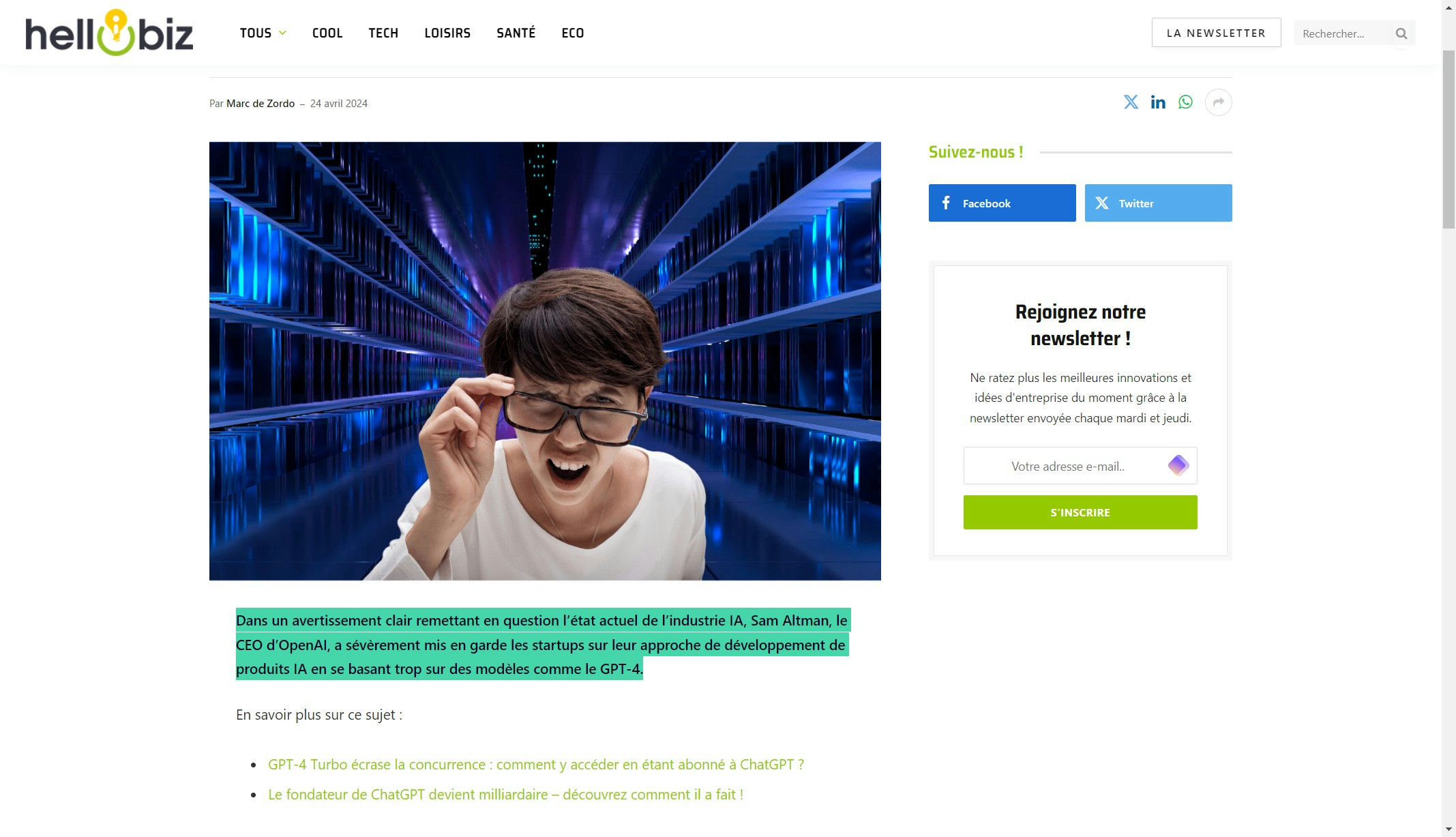Image resolution: width=1456 pixels, height=837 pixels.
Task: Expand the TOUS menu dropdown
Action: click(263, 33)
